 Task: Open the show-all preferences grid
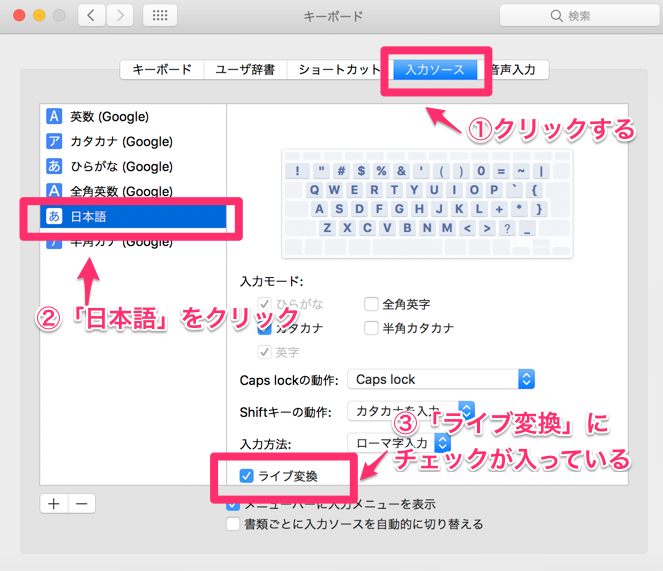161,16
